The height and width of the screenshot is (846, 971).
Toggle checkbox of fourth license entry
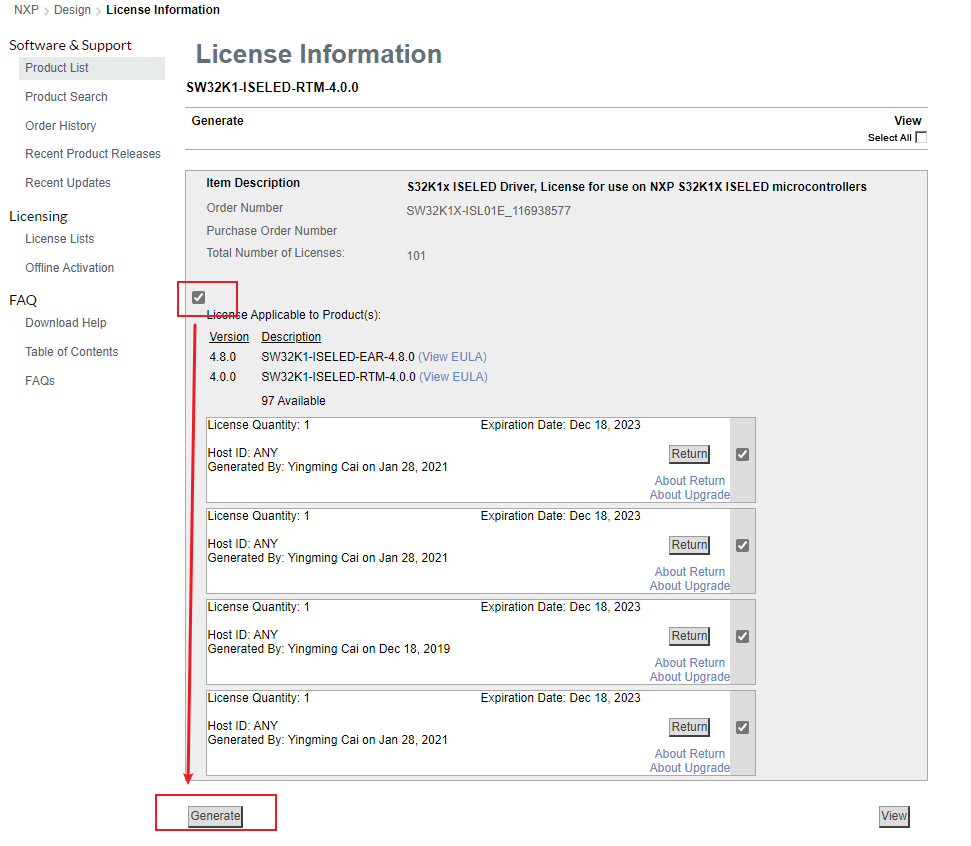[x=742, y=728]
